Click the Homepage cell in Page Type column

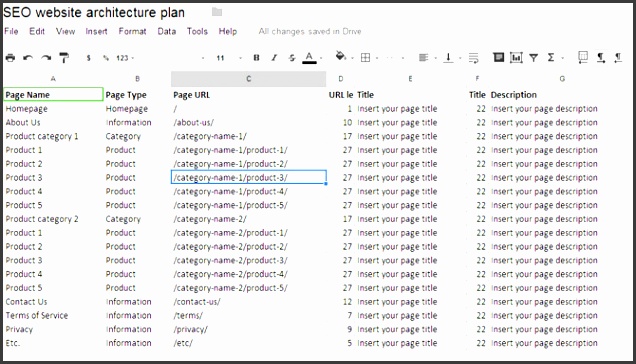click(x=138, y=108)
